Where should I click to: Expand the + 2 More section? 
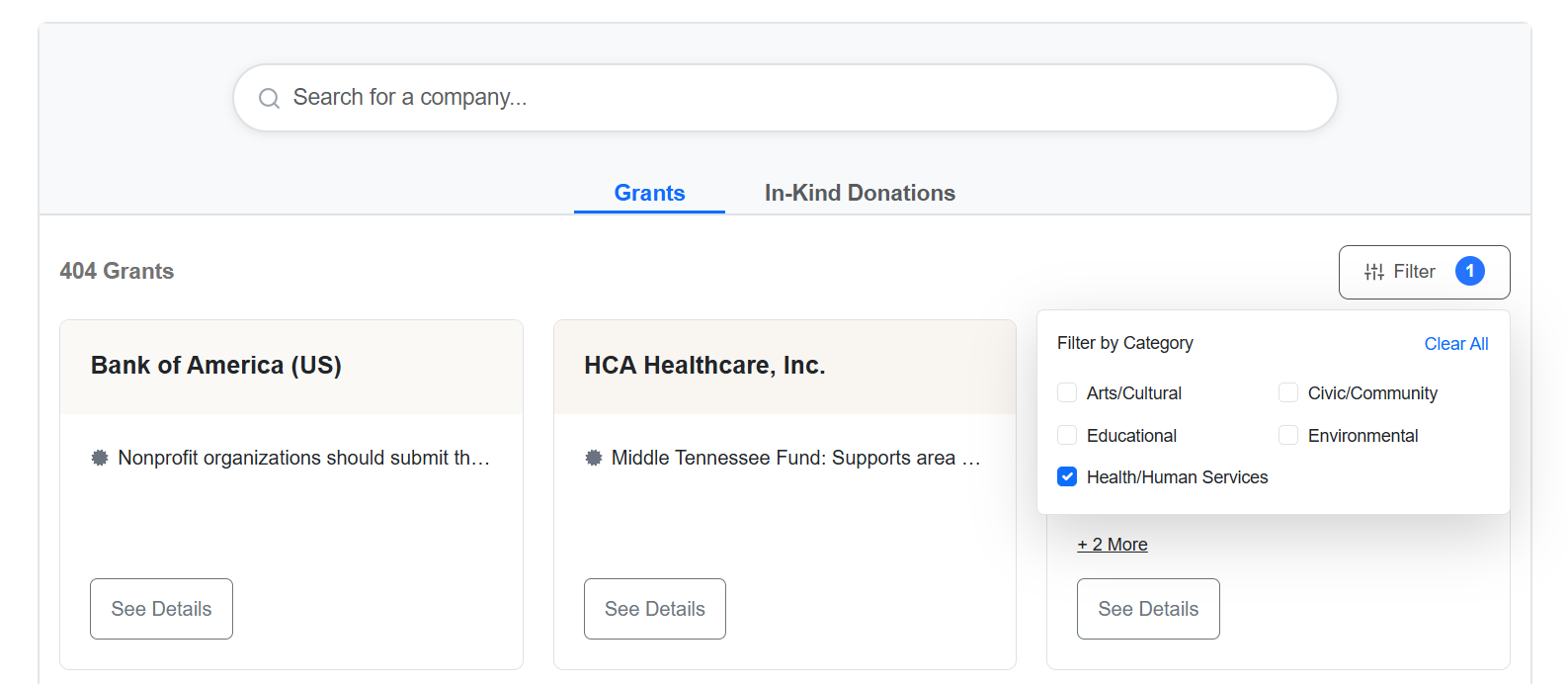point(1112,544)
